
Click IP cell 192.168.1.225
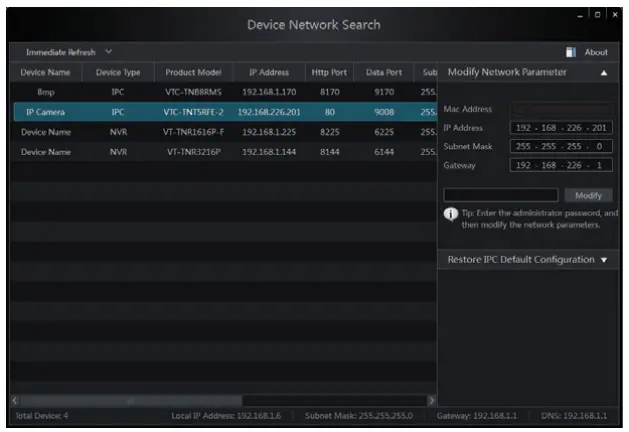pos(269,132)
